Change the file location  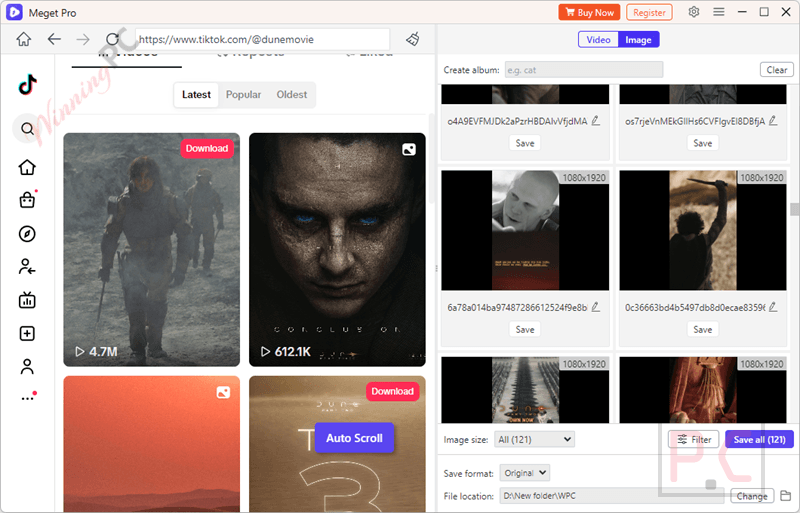(x=752, y=496)
